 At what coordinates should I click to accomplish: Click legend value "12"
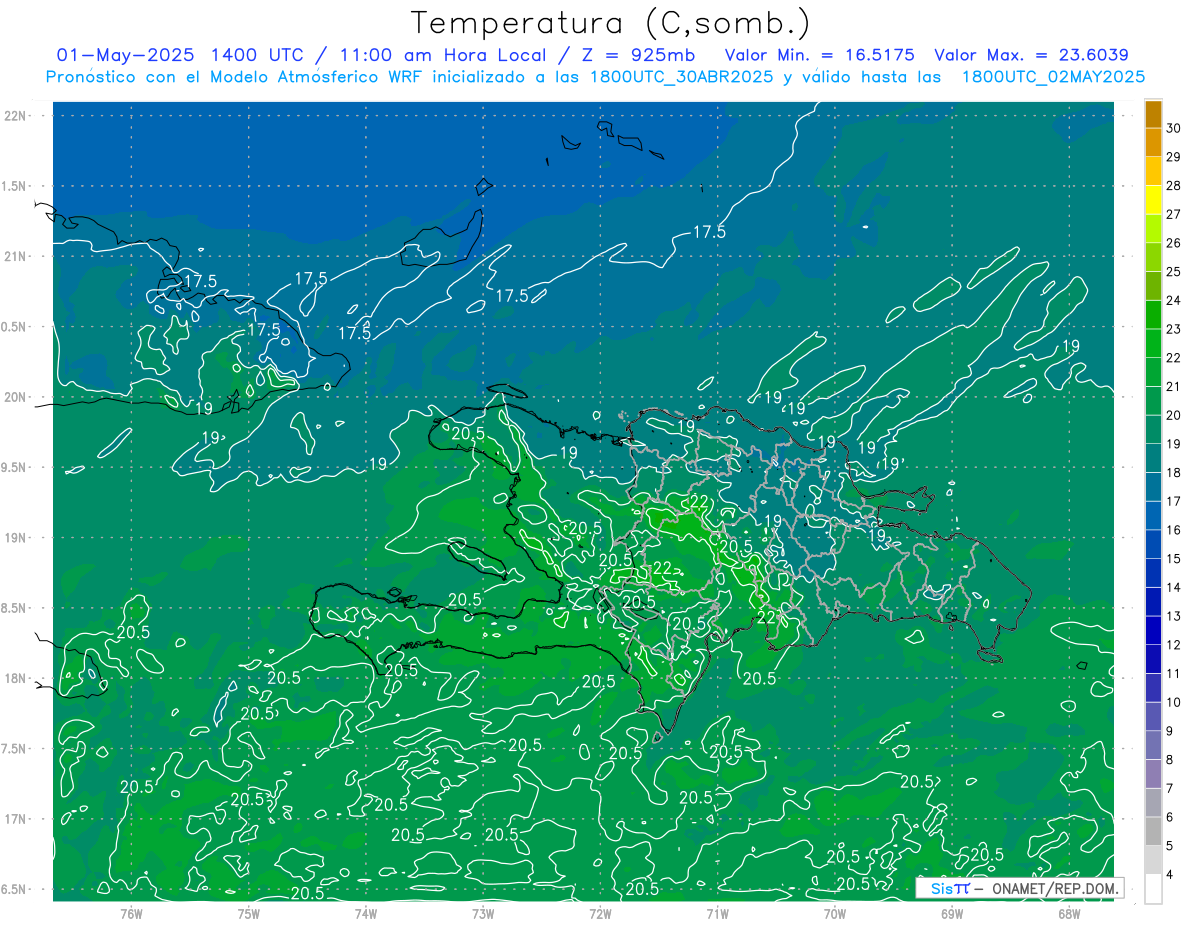[x=1173, y=645]
